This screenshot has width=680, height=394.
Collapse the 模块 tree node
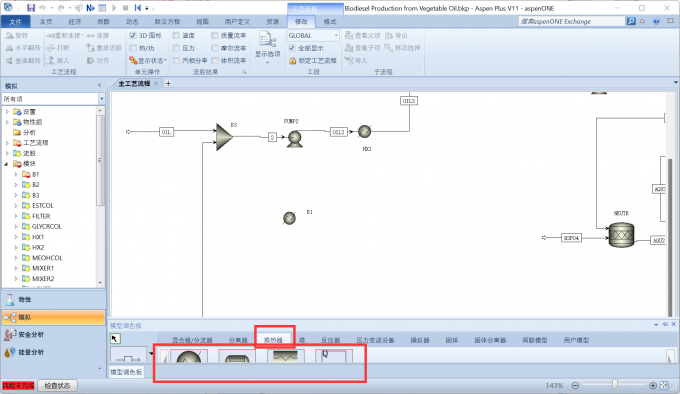(7, 164)
